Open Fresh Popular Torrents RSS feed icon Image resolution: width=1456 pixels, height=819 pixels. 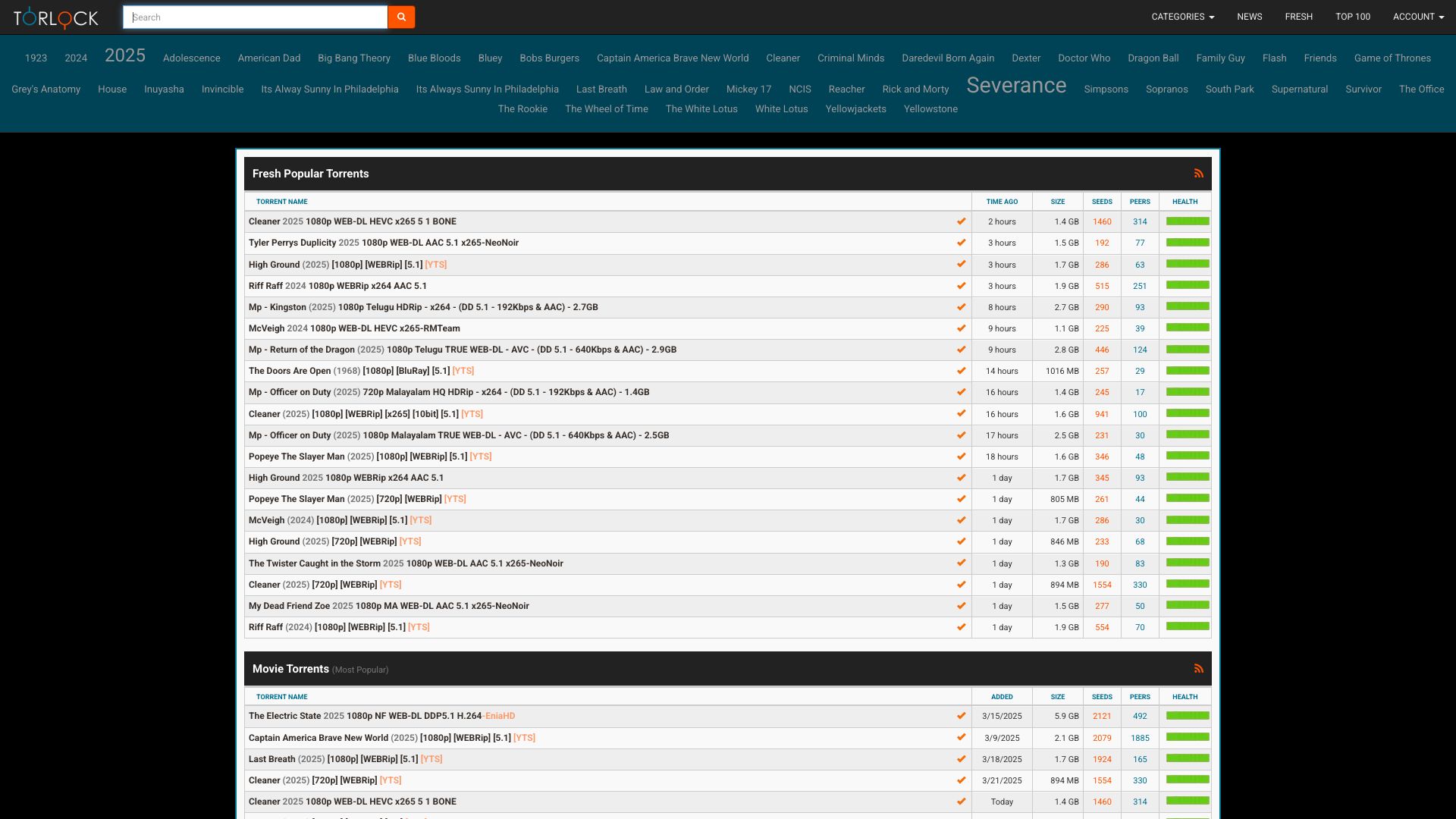coord(1198,174)
